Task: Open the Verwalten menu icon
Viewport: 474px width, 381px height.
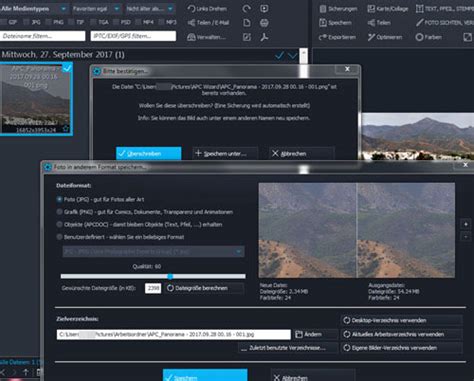Action: click(x=191, y=37)
